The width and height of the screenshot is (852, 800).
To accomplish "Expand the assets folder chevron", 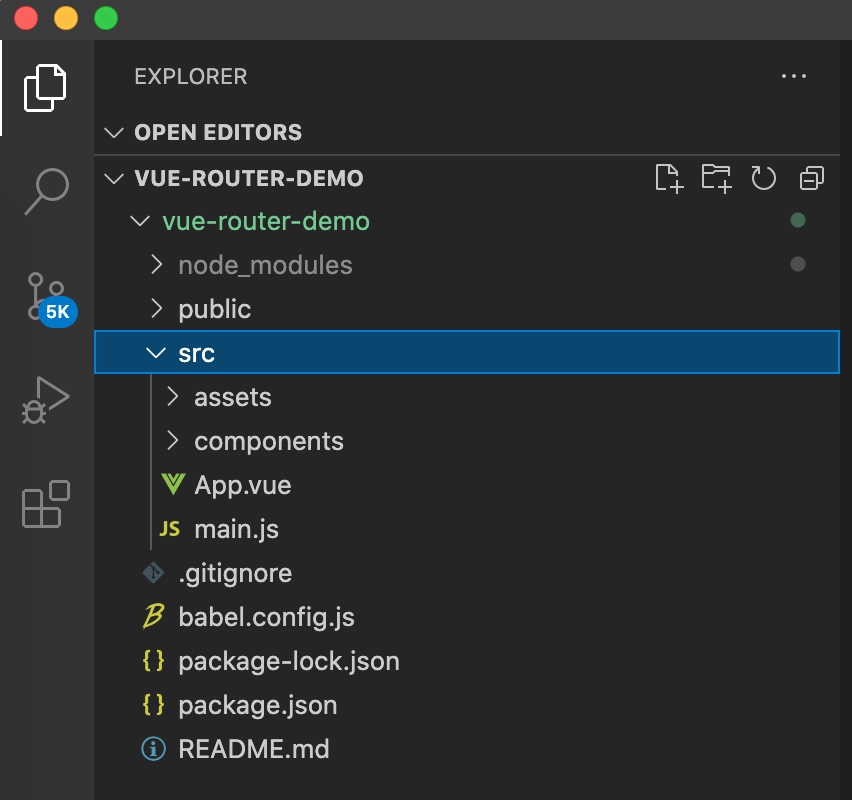I will pos(173,397).
